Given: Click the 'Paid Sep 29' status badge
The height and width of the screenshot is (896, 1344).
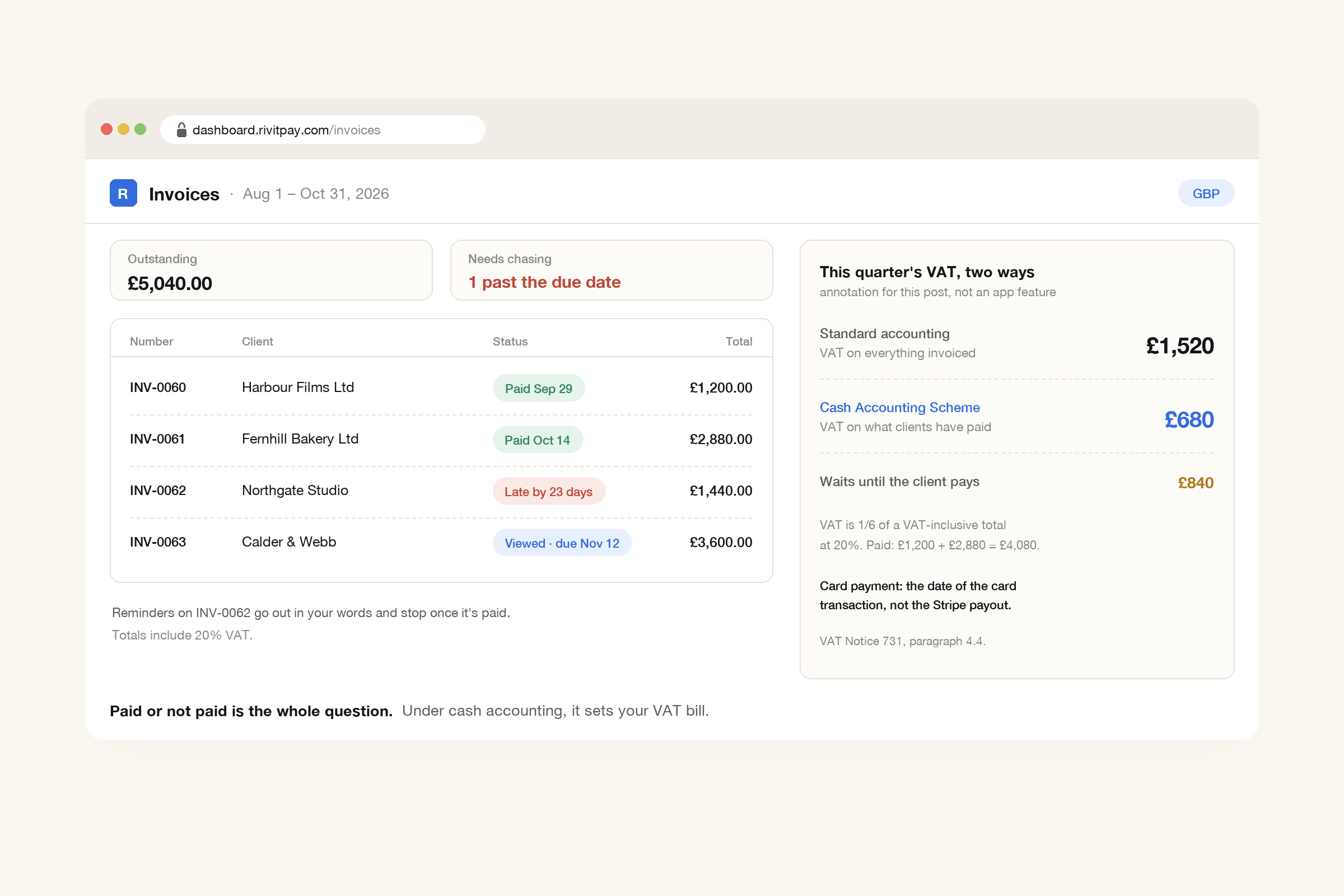Looking at the screenshot, I should (x=538, y=388).
